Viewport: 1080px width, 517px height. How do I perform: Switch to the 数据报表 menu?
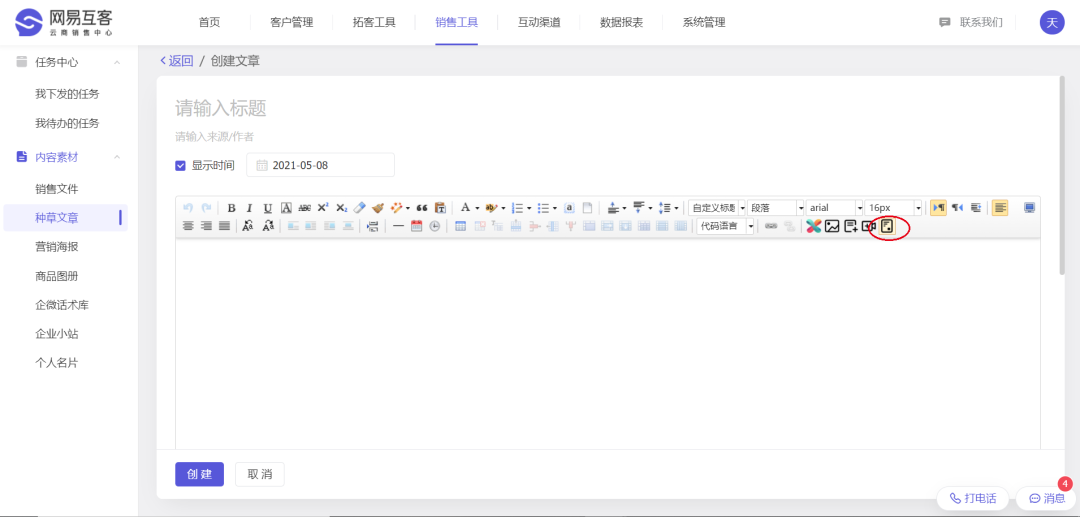621,22
